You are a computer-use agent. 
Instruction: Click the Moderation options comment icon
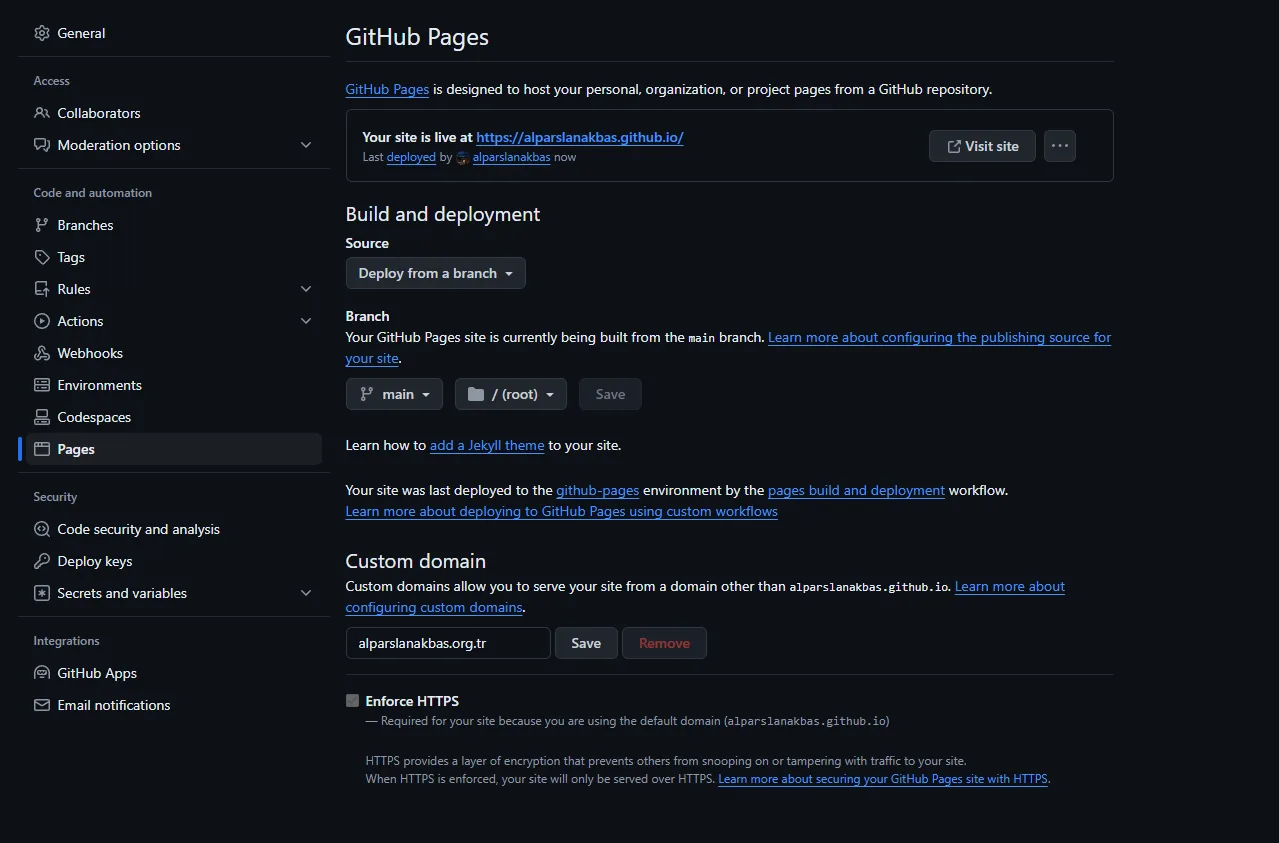(42, 145)
